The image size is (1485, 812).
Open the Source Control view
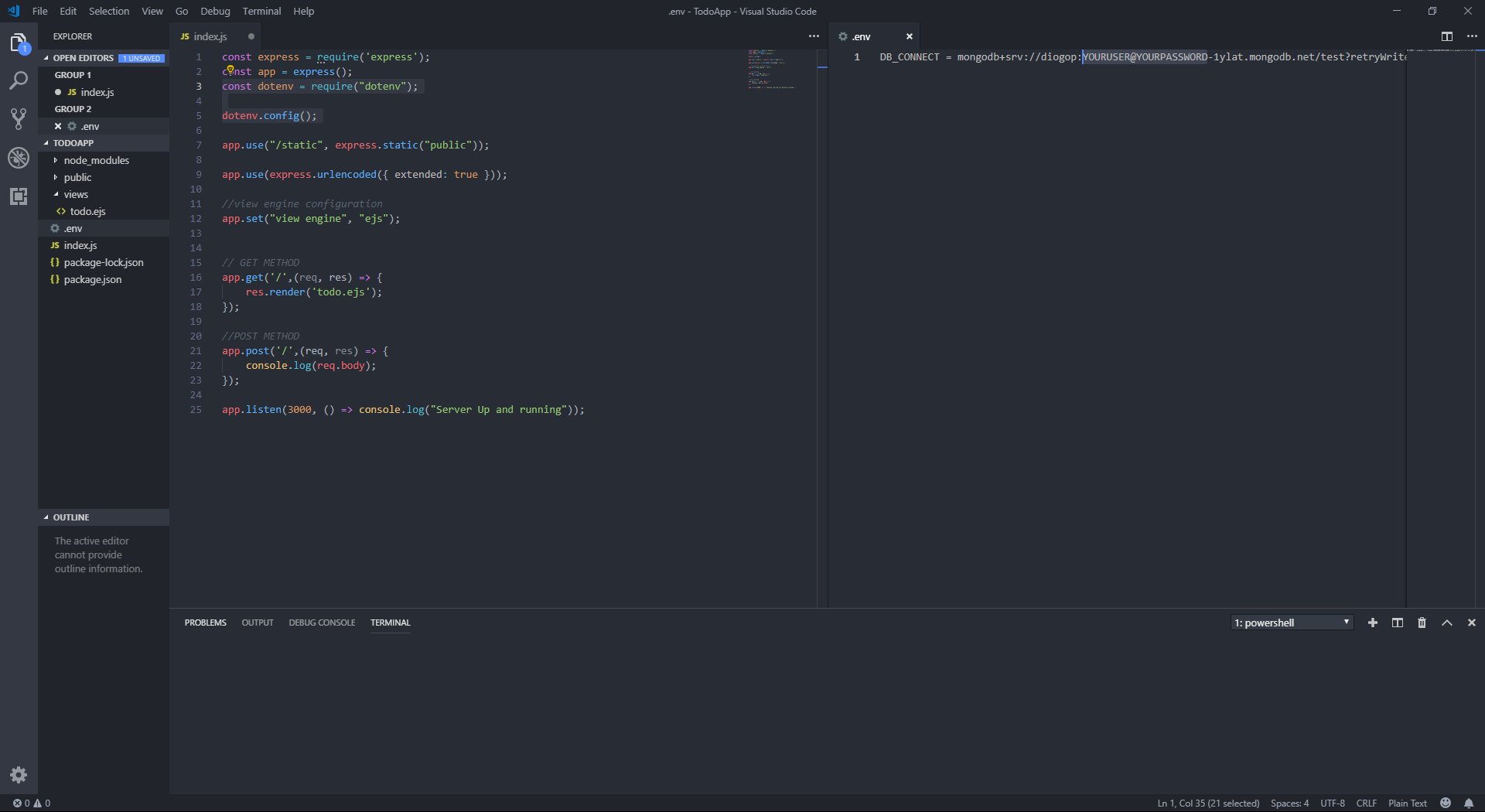[x=19, y=118]
